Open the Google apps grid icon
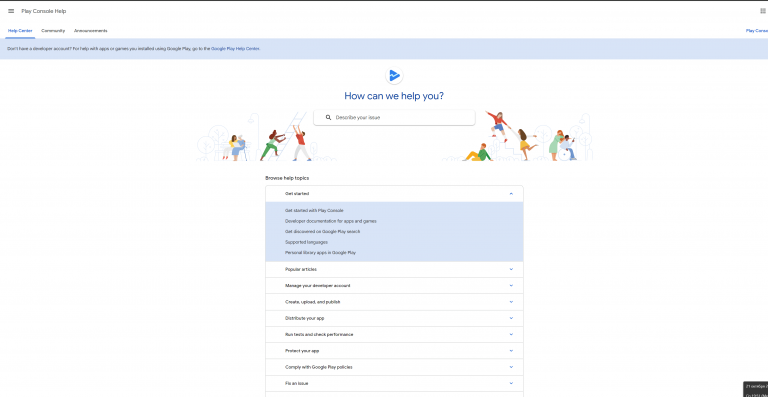 coord(763,11)
